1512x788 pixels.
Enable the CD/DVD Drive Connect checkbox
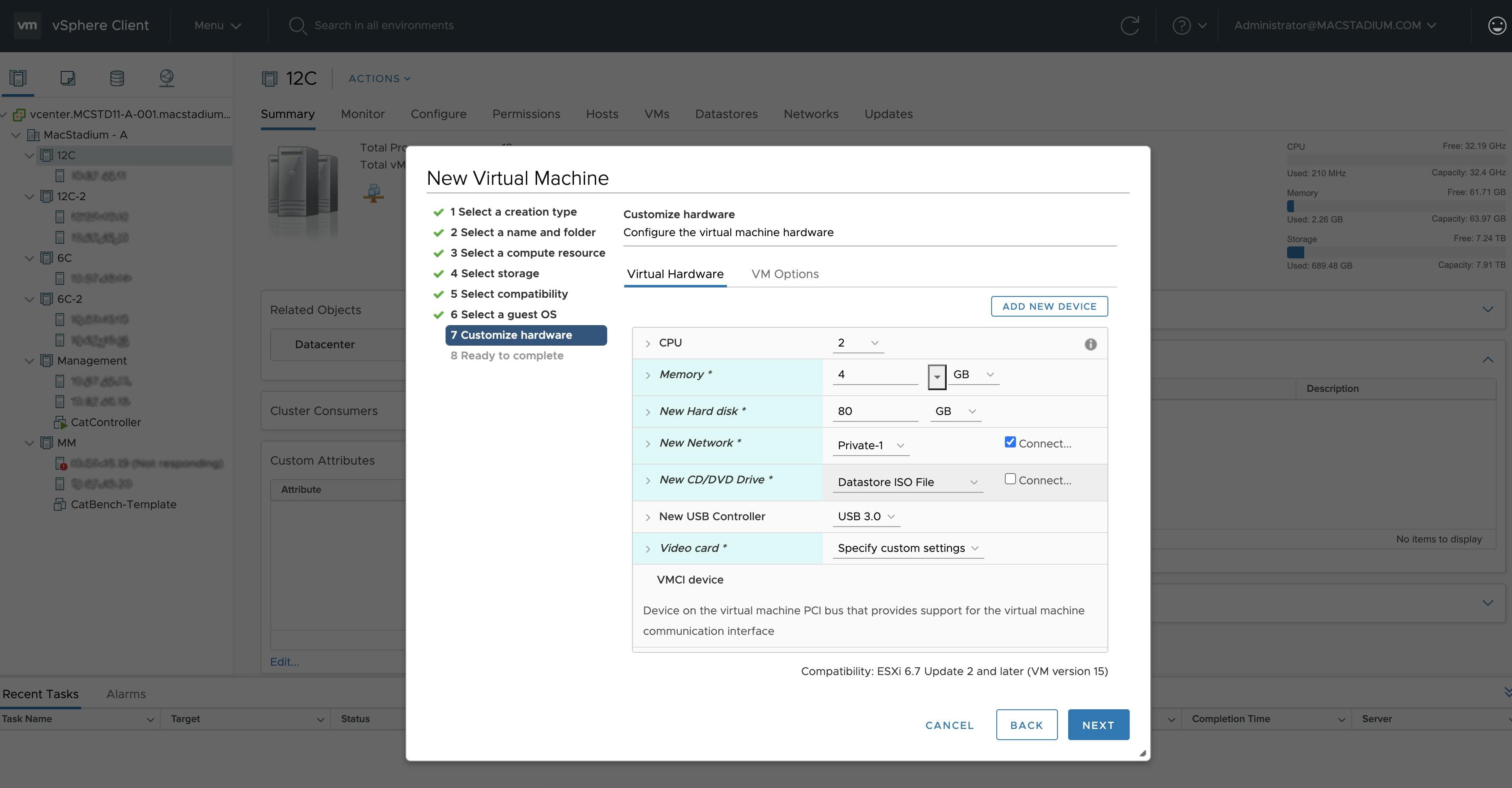[1010, 479]
